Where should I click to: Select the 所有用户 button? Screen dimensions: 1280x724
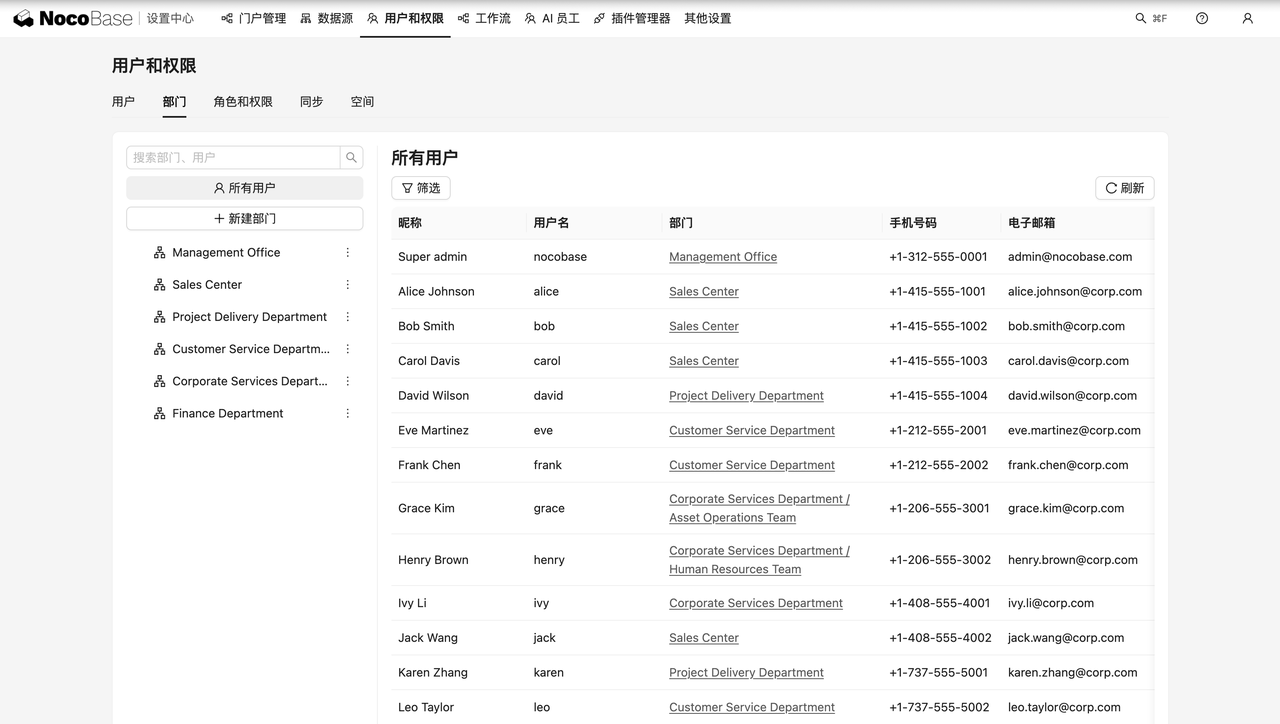244,188
